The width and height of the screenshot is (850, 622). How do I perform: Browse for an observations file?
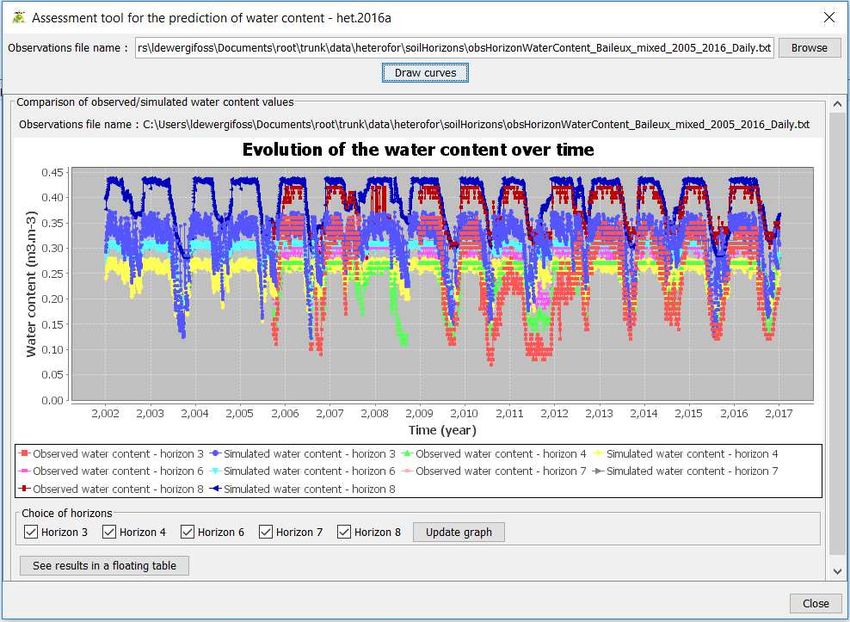click(x=809, y=48)
